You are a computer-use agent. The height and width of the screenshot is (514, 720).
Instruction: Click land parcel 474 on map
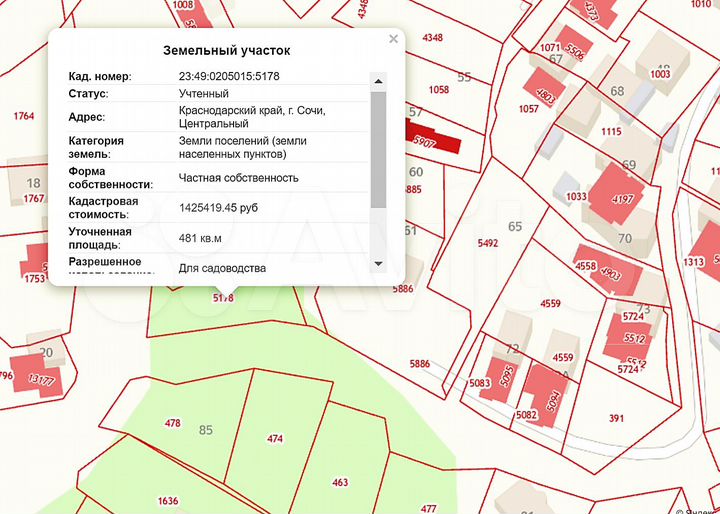[x=275, y=438]
